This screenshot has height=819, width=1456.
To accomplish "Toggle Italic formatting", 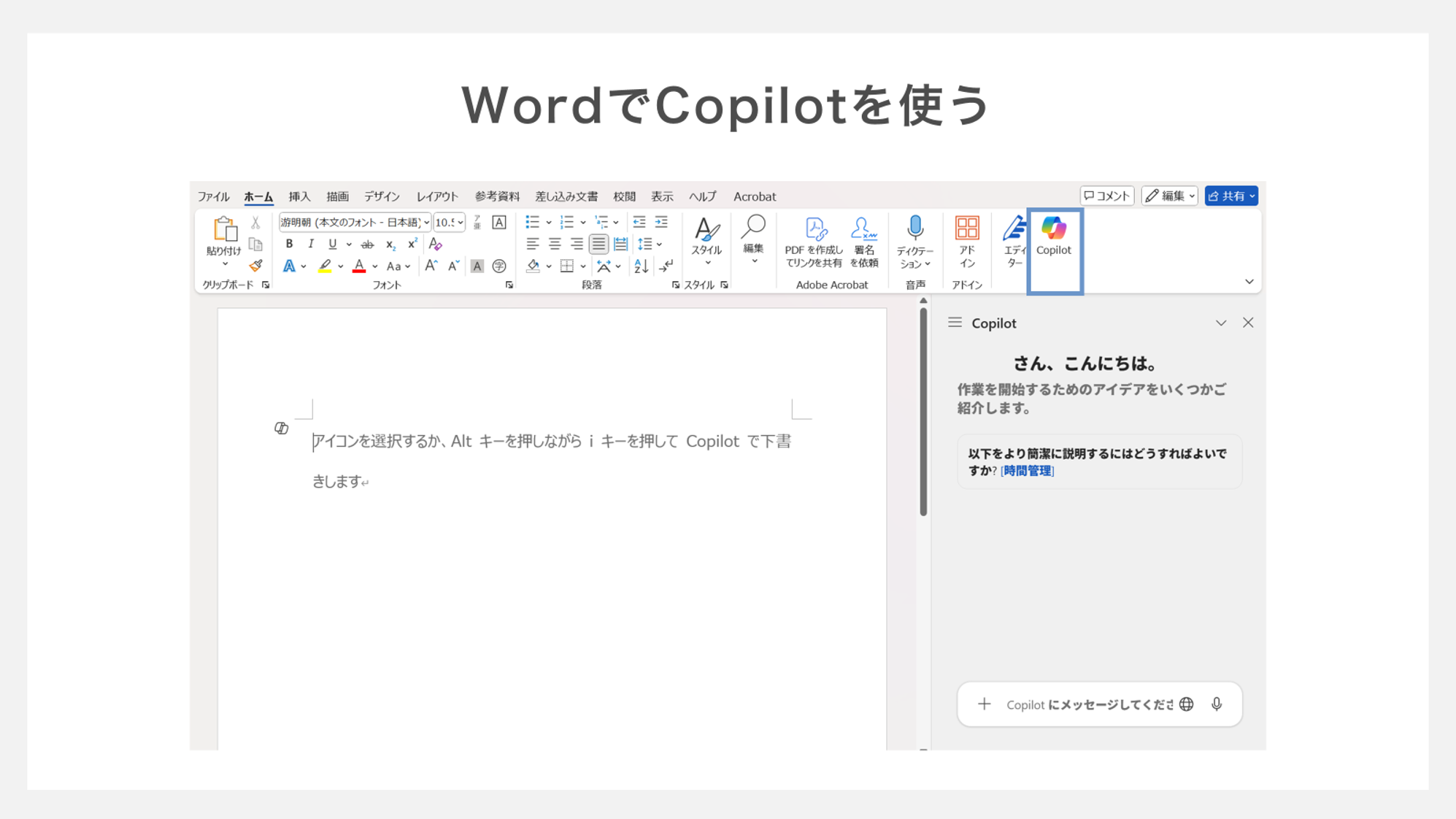I will pos(311,244).
